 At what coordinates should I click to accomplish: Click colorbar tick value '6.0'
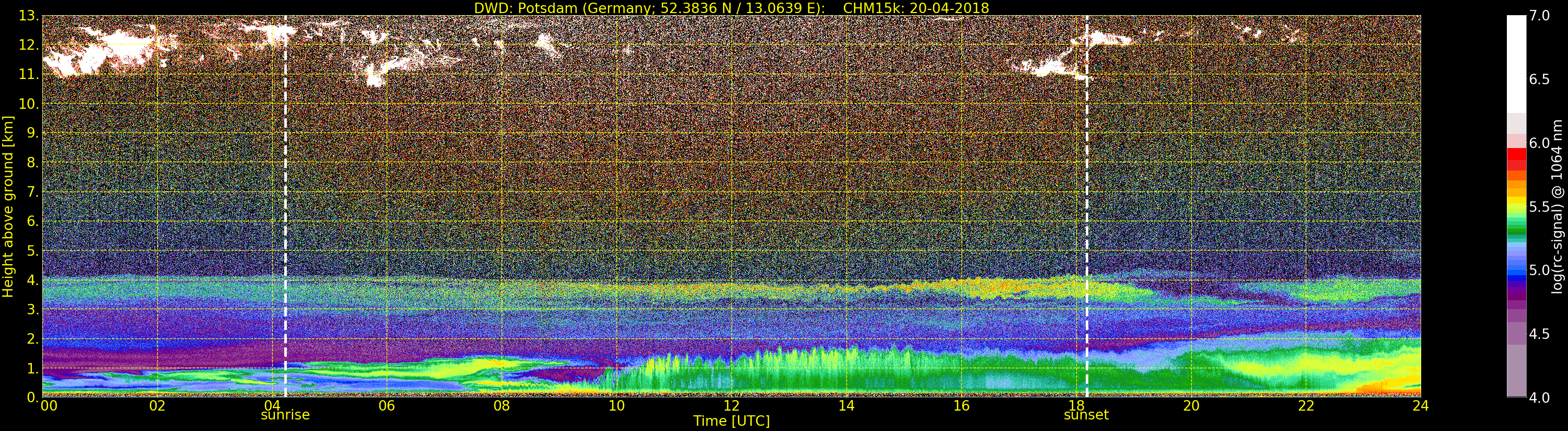click(x=1539, y=143)
